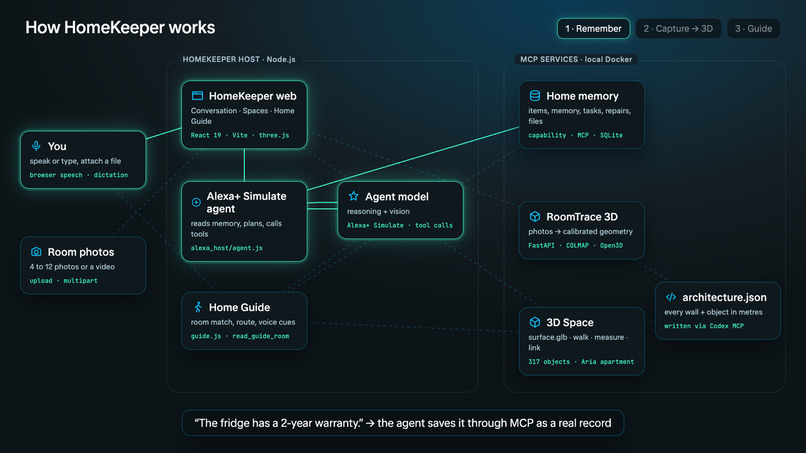Image resolution: width=806 pixels, height=453 pixels.
Task: Click "guide.js · read_guide_room" tag text
Action: tap(240, 336)
